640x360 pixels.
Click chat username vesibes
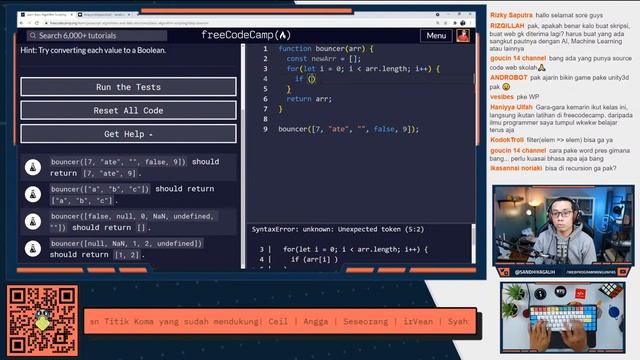tap(502, 97)
